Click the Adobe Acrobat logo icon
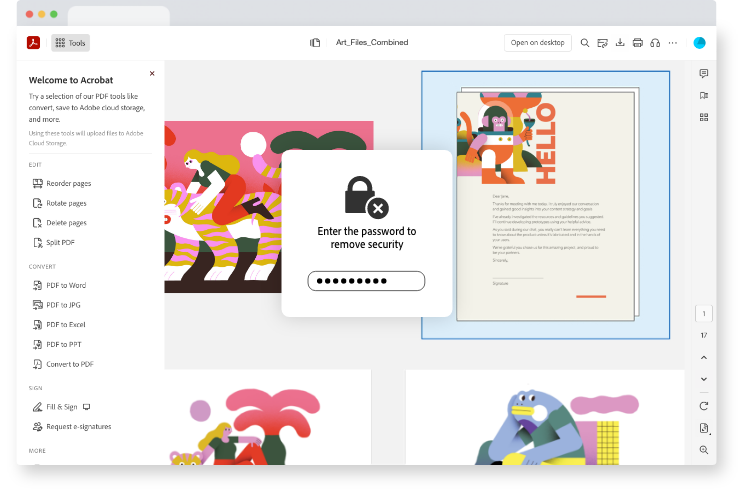The image size is (745, 496). tap(33, 43)
